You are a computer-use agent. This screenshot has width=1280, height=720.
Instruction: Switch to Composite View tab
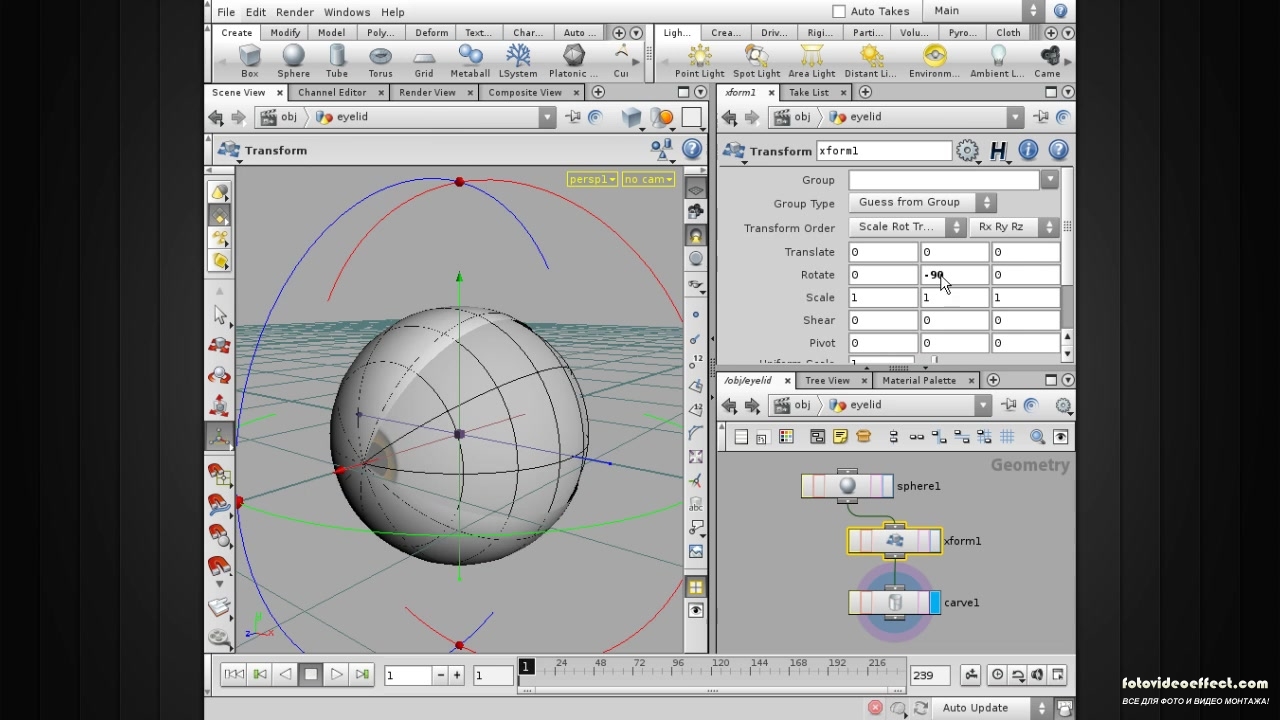click(x=525, y=92)
